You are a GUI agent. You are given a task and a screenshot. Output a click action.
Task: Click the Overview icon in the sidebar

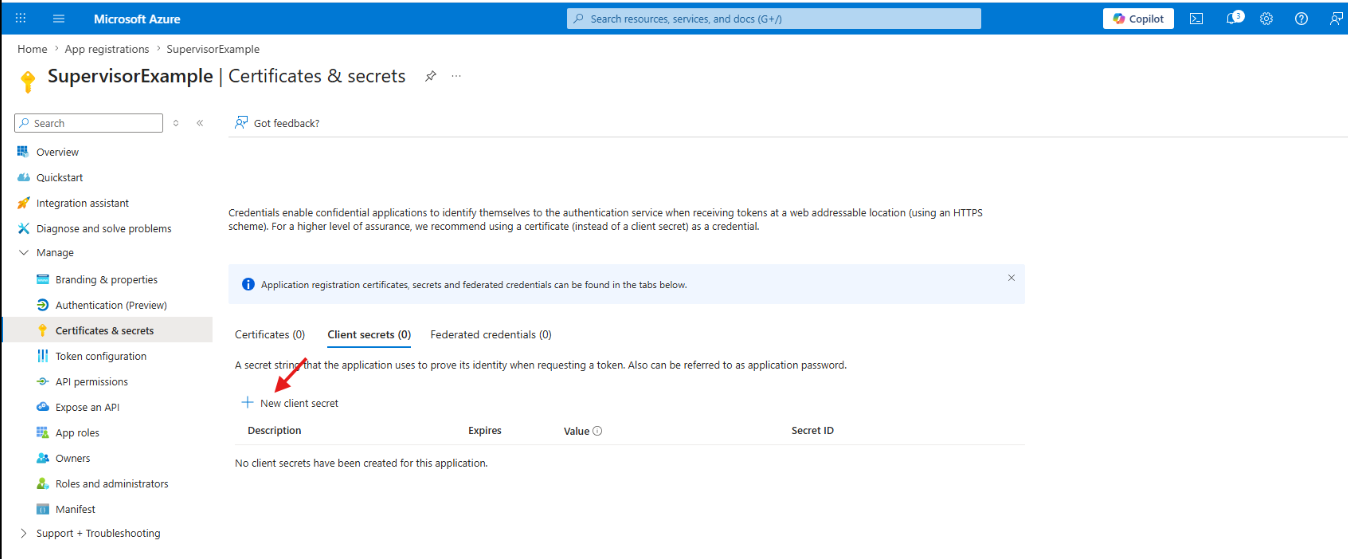pyautogui.click(x=23, y=152)
